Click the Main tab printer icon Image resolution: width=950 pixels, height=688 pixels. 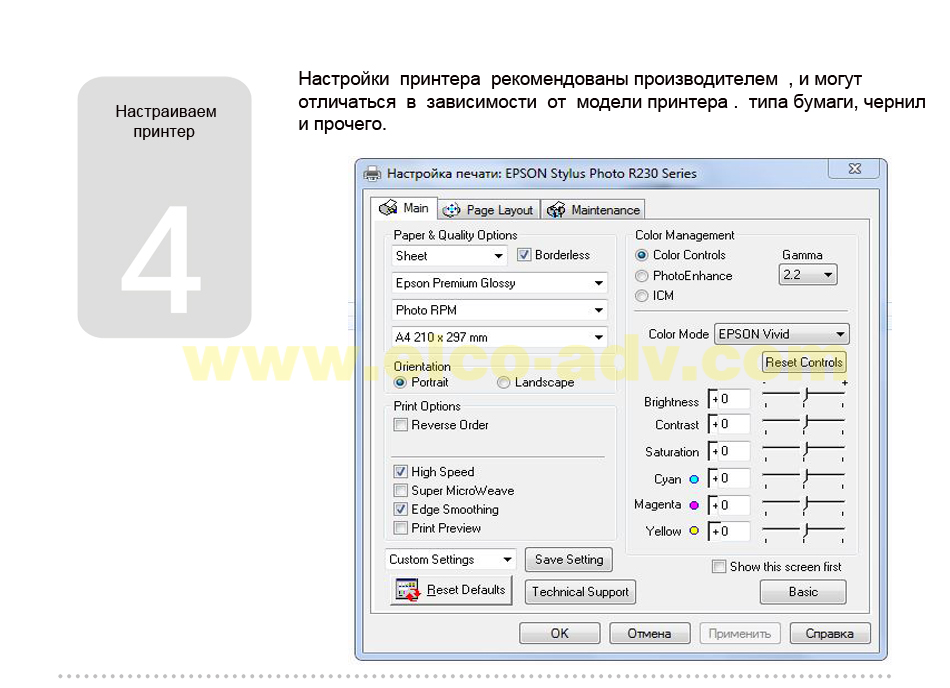388,208
